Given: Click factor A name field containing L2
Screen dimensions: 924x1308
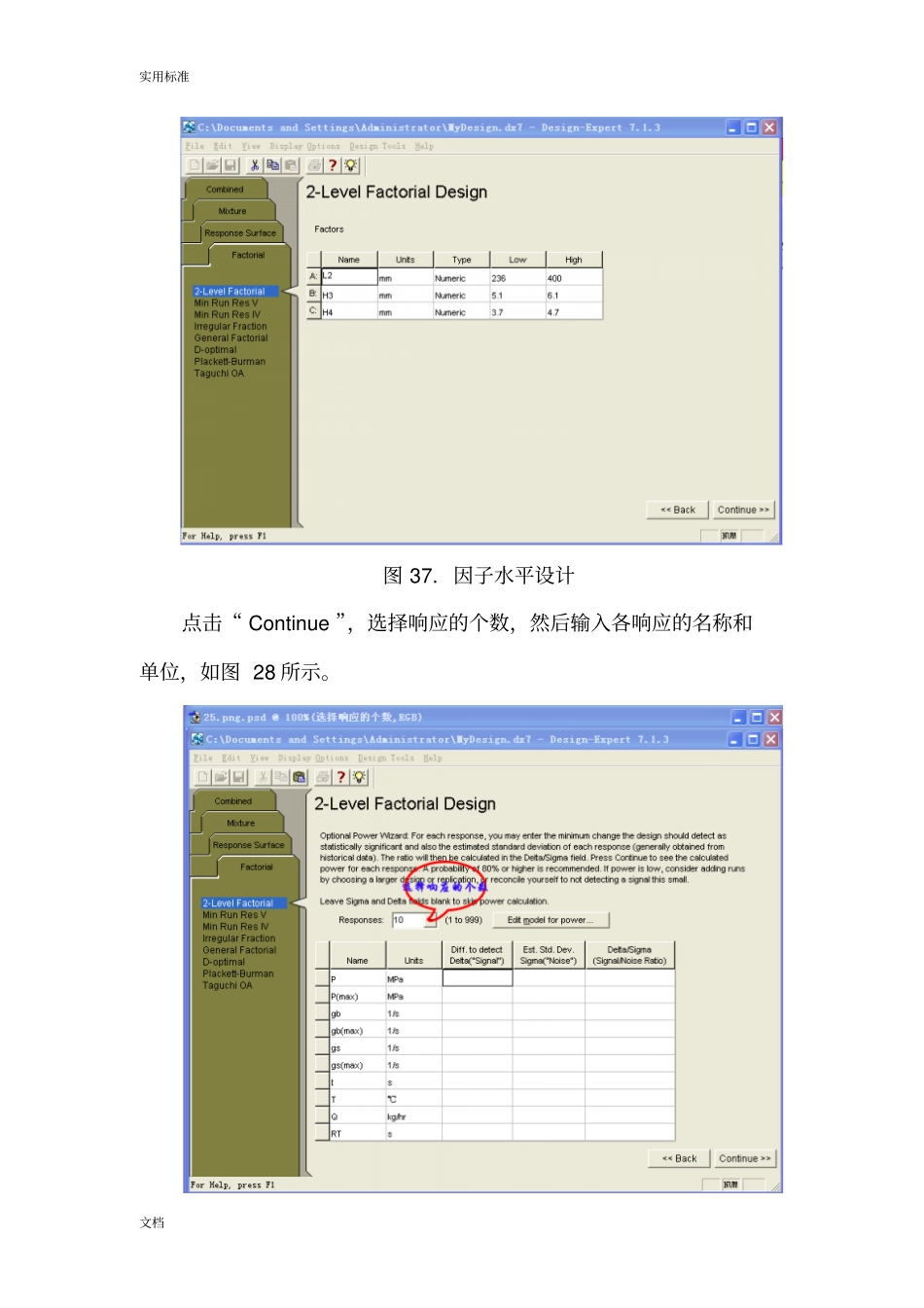Looking at the screenshot, I should (349, 277).
